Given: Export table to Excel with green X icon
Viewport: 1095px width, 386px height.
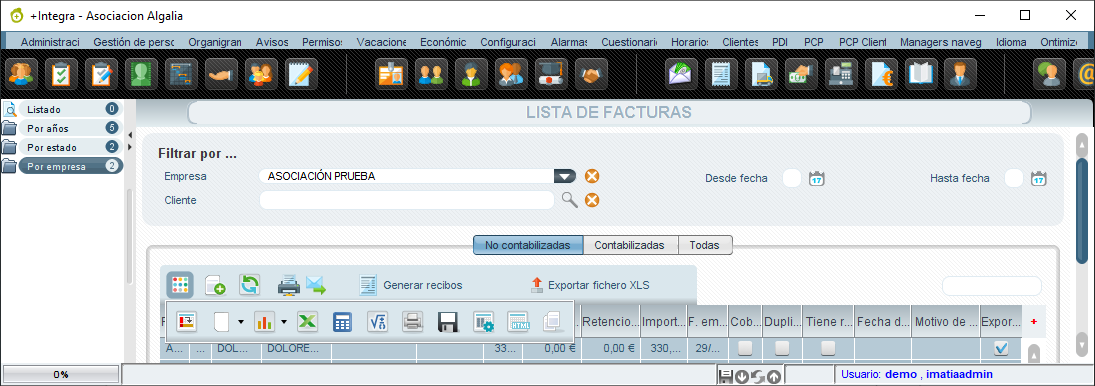Looking at the screenshot, I should 308,322.
